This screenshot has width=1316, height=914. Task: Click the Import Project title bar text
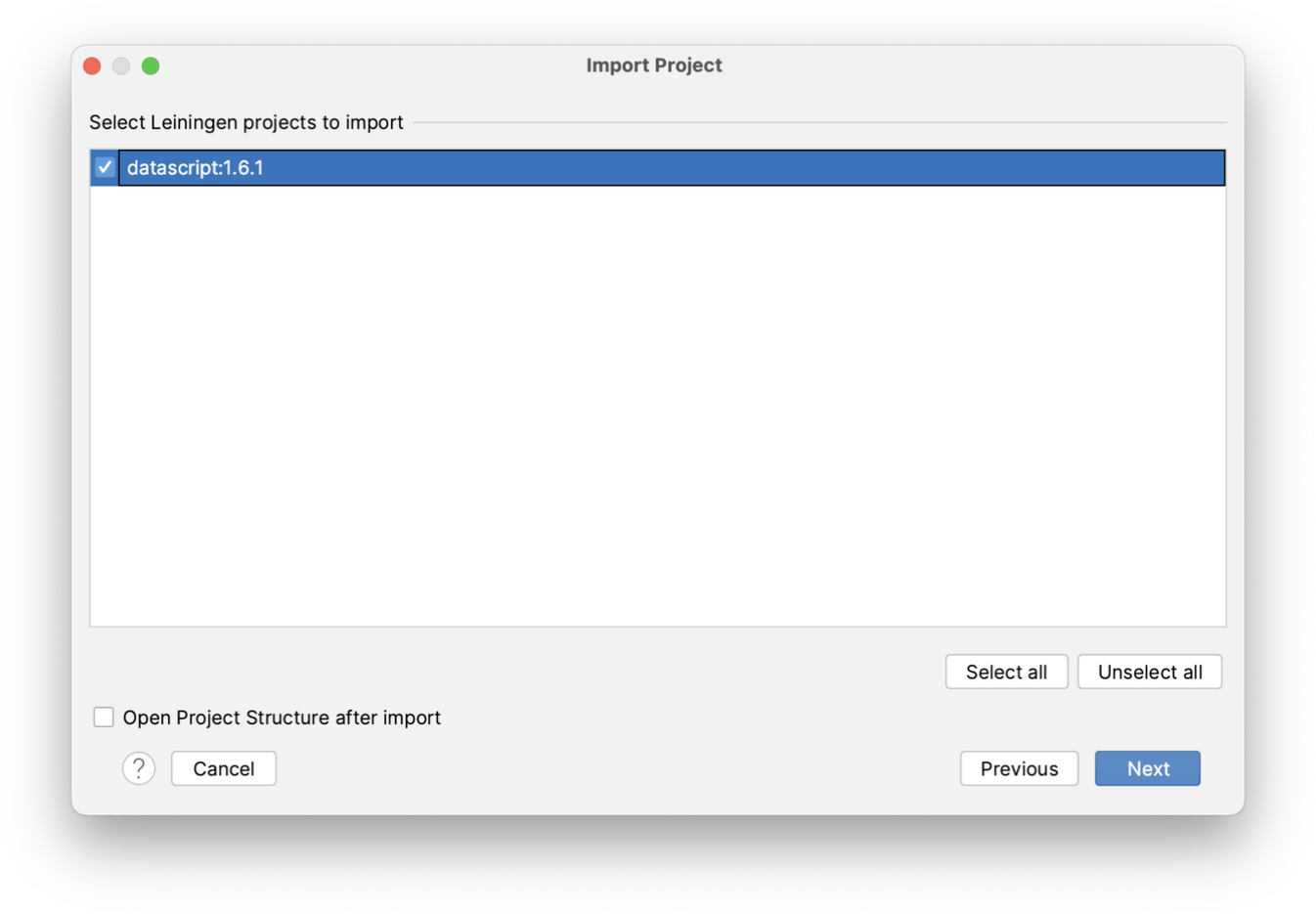pyautogui.click(x=654, y=65)
